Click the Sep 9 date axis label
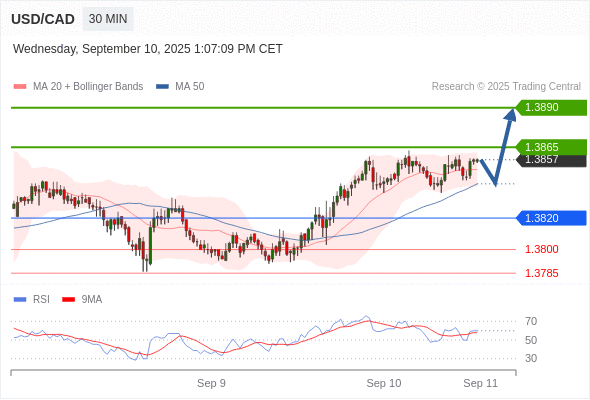The width and height of the screenshot is (590, 400). tap(211, 383)
